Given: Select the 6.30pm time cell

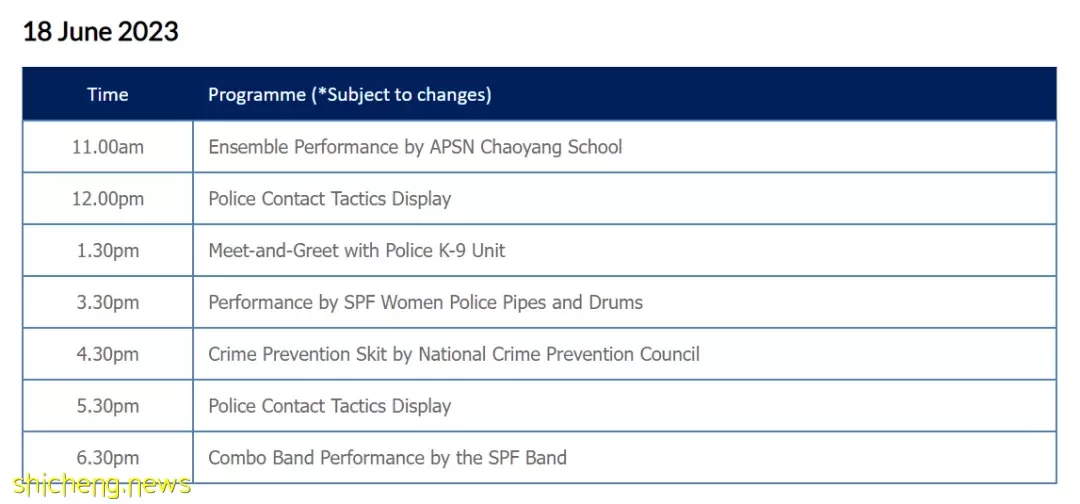Looking at the screenshot, I should (107, 458).
